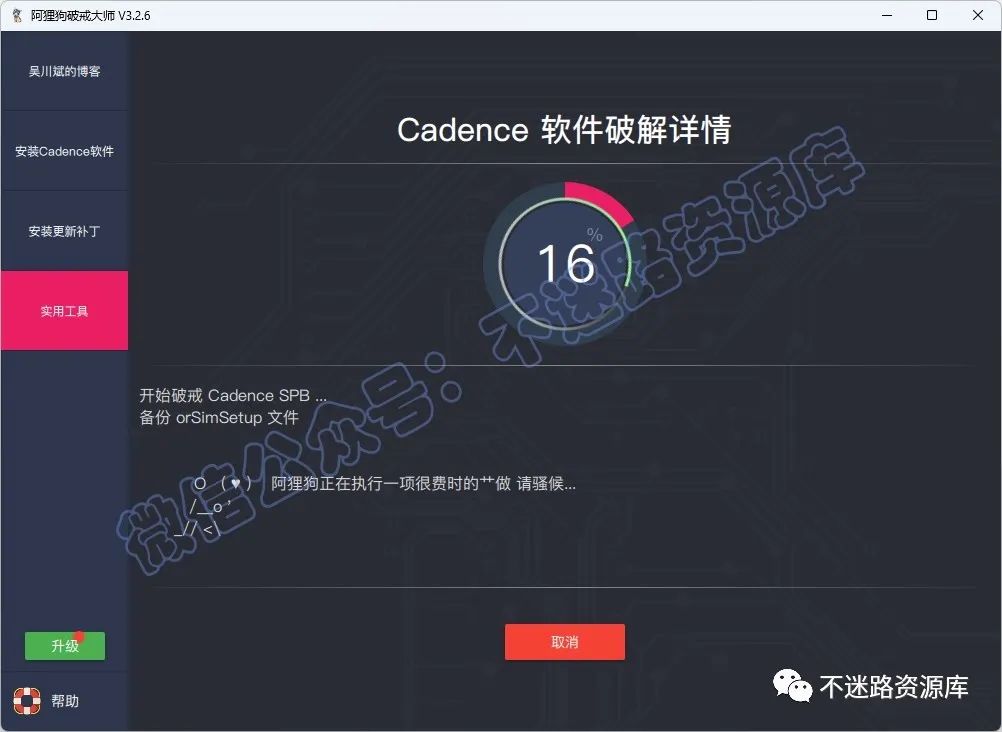Minimize the 阿狸狗破戒大师 window
Screen dimensions: 1002x732
(887, 15)
